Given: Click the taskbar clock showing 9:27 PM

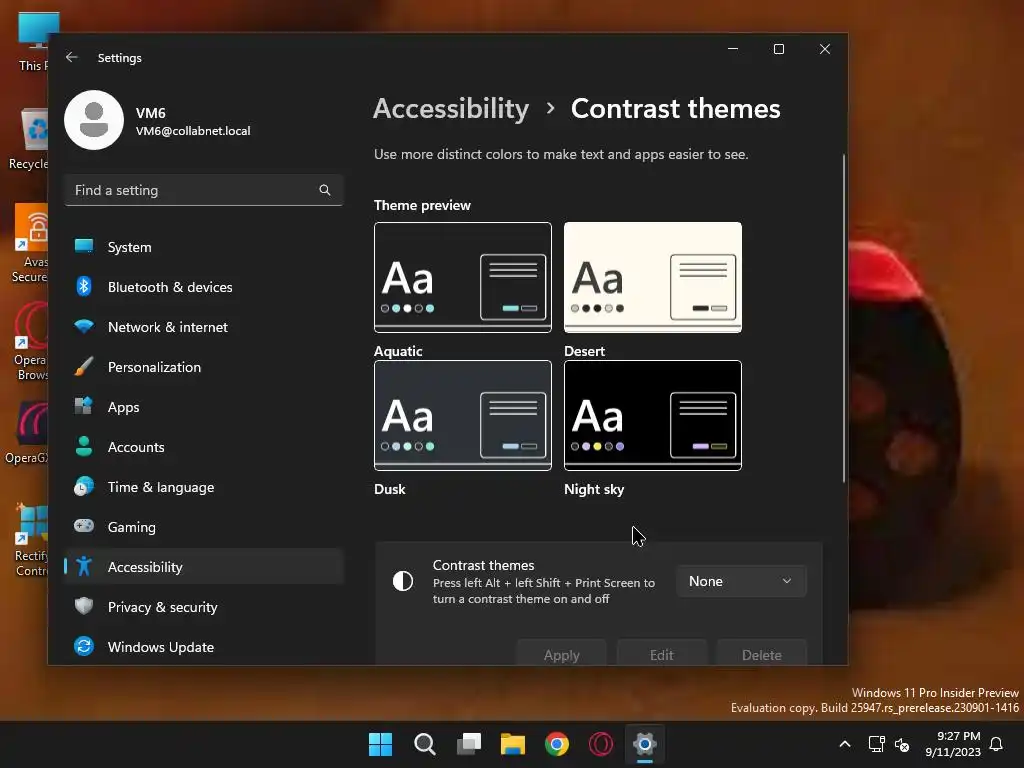Looking at the screenshot, I should pyautogui.click(x=953, y=744).
